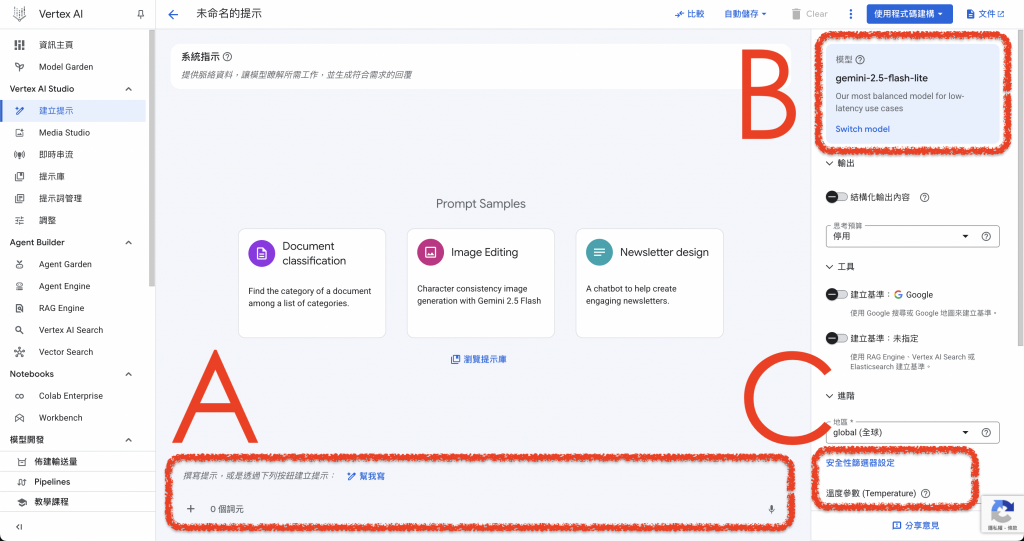1024x541 pixels.
Task: Click the plus icon to add content
Action: pos(191,508)
